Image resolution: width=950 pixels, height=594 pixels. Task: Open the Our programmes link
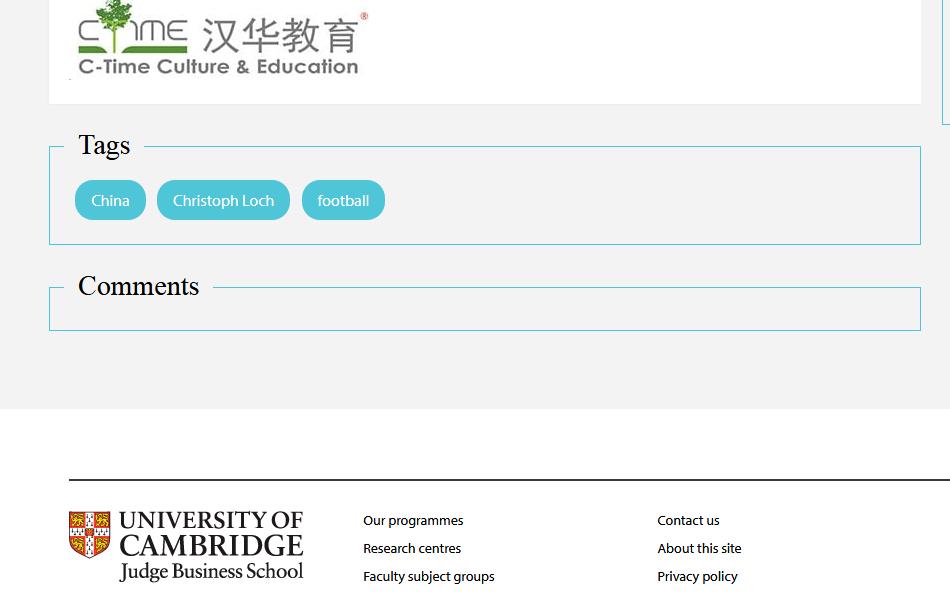coord(413,520)
